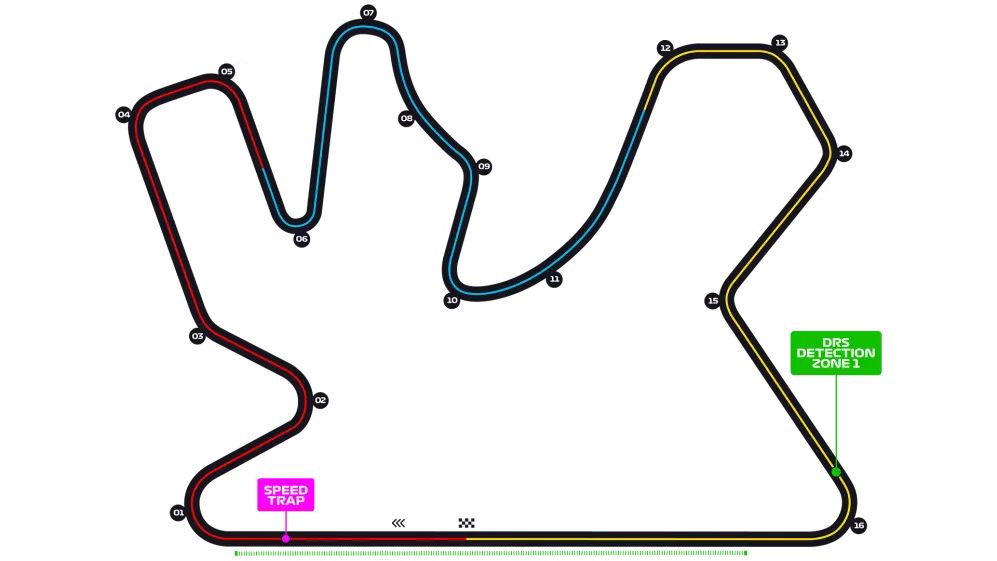Click the turn 16 marker

coord(858,525)
